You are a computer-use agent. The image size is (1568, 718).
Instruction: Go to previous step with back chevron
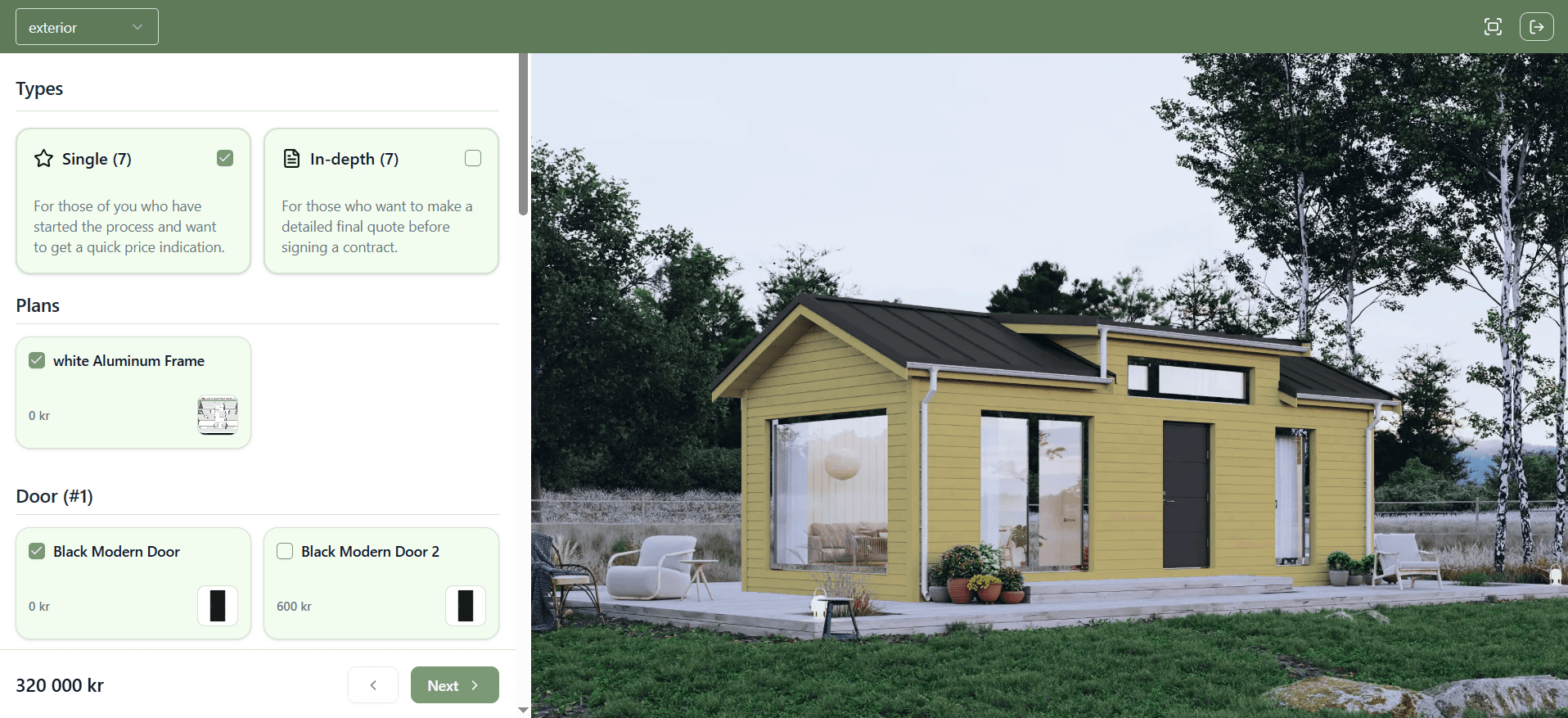[x=373, y=685]
